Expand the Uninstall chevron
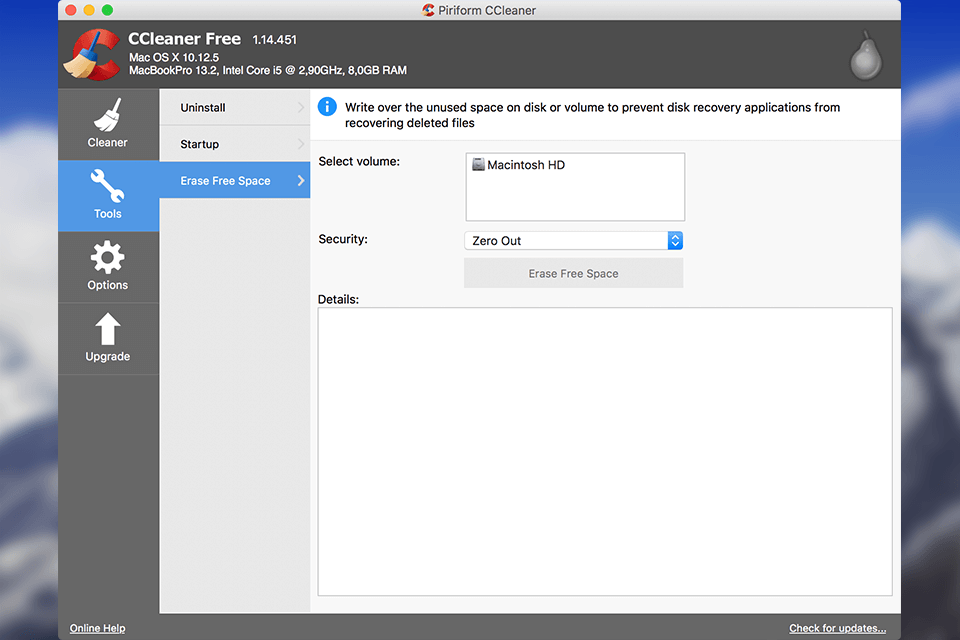 tap(301, 107)
